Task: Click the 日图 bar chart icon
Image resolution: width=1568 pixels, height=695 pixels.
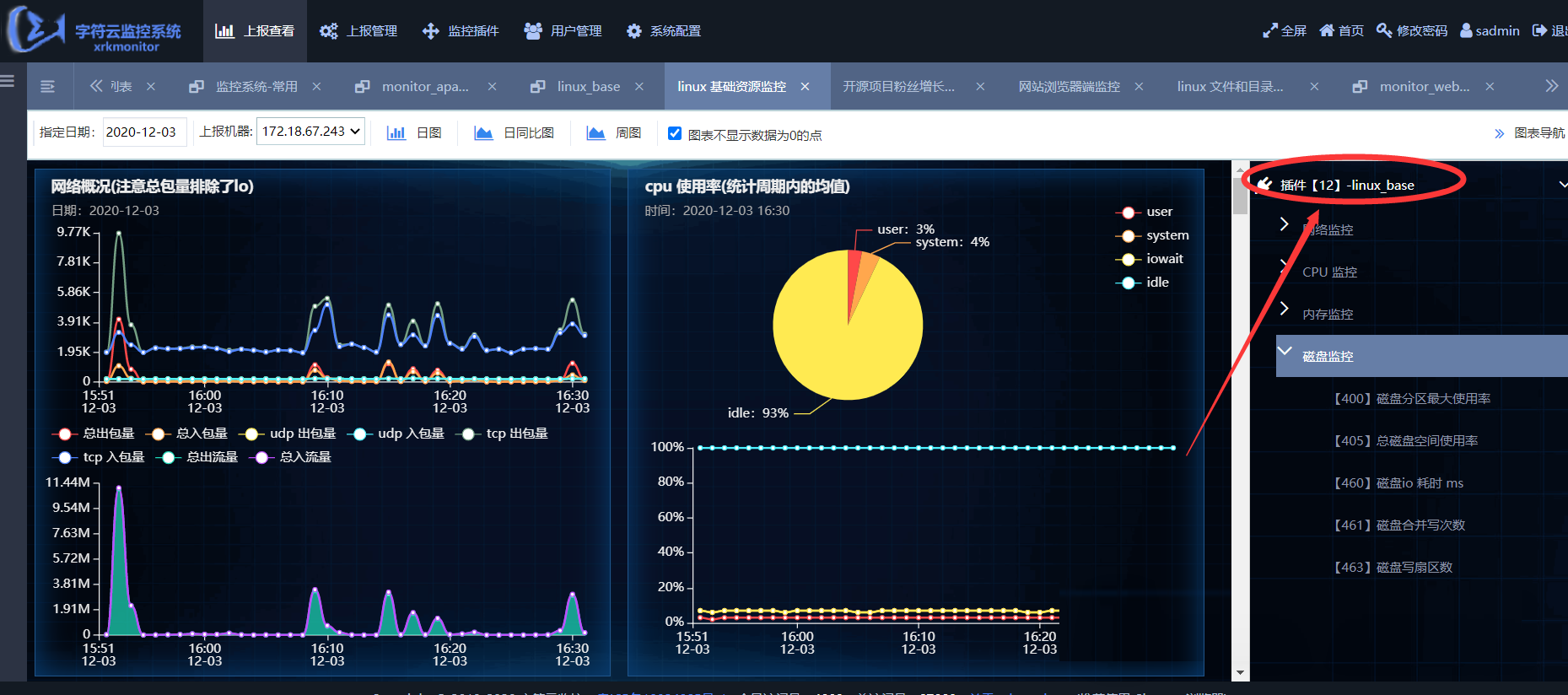Action: tap(396, 133)
